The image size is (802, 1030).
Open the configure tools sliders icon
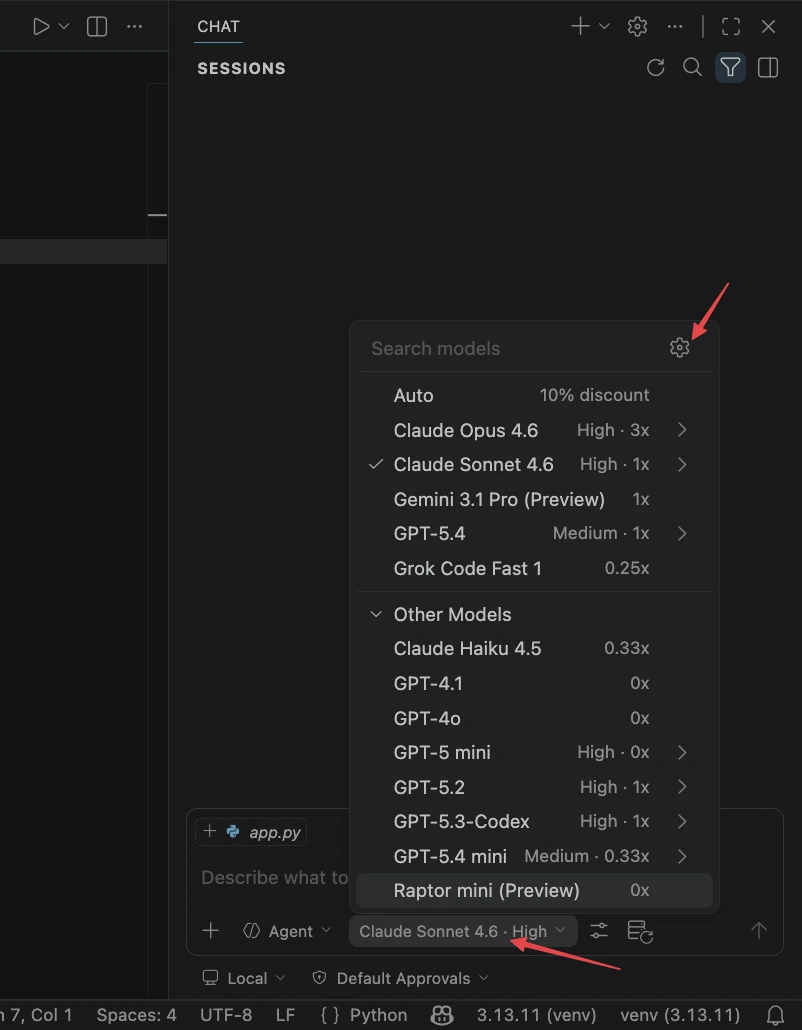tap(599, 931)
